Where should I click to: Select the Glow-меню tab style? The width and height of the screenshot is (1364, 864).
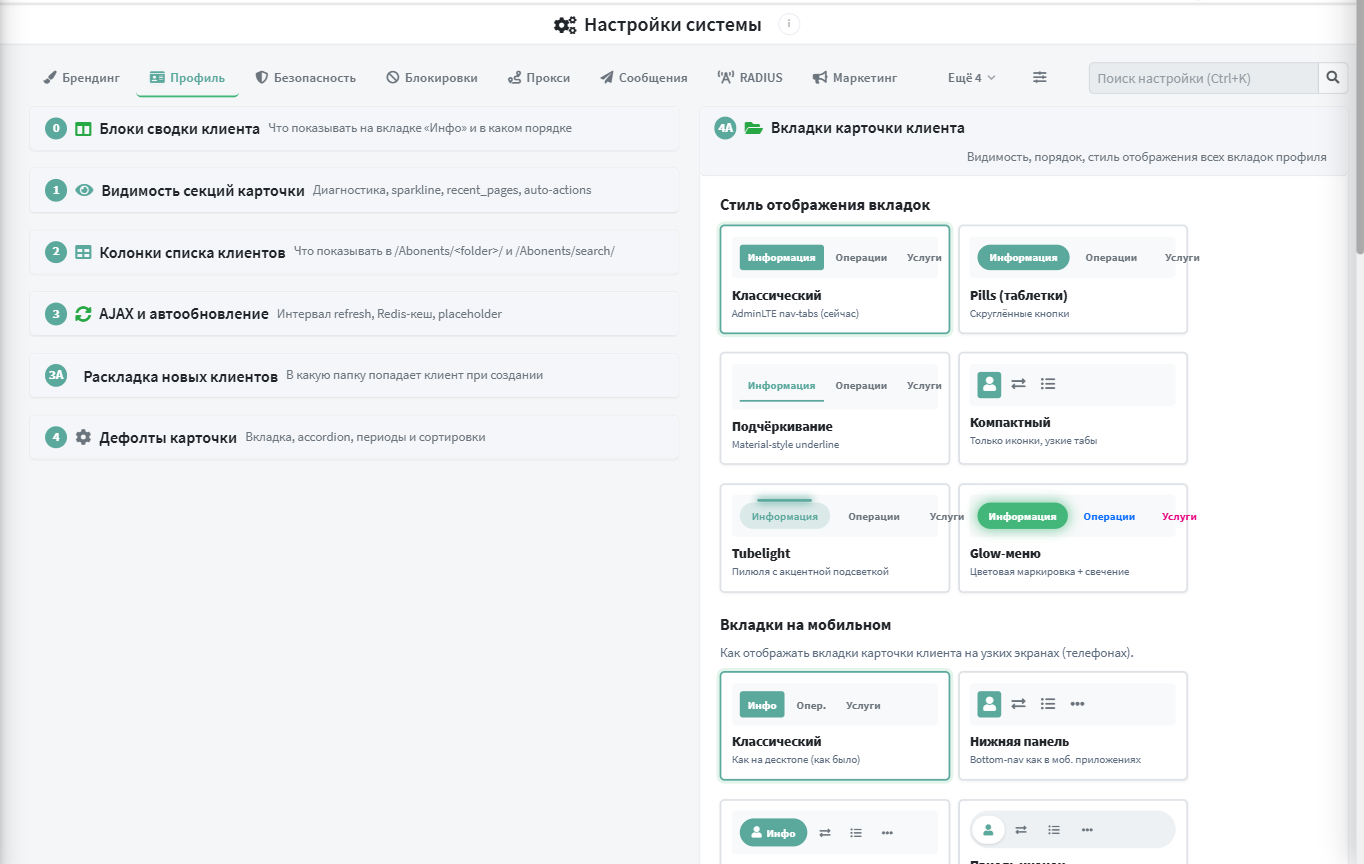click(1073, 538)
